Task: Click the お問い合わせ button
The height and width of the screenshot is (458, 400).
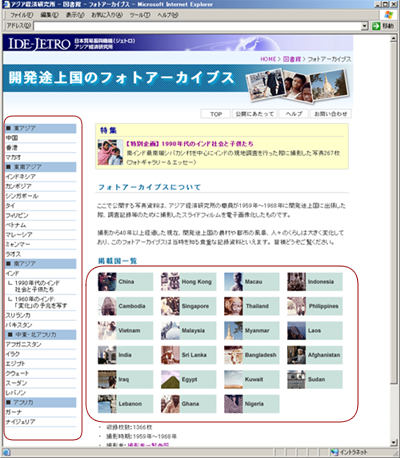Action: pos(331,114)
